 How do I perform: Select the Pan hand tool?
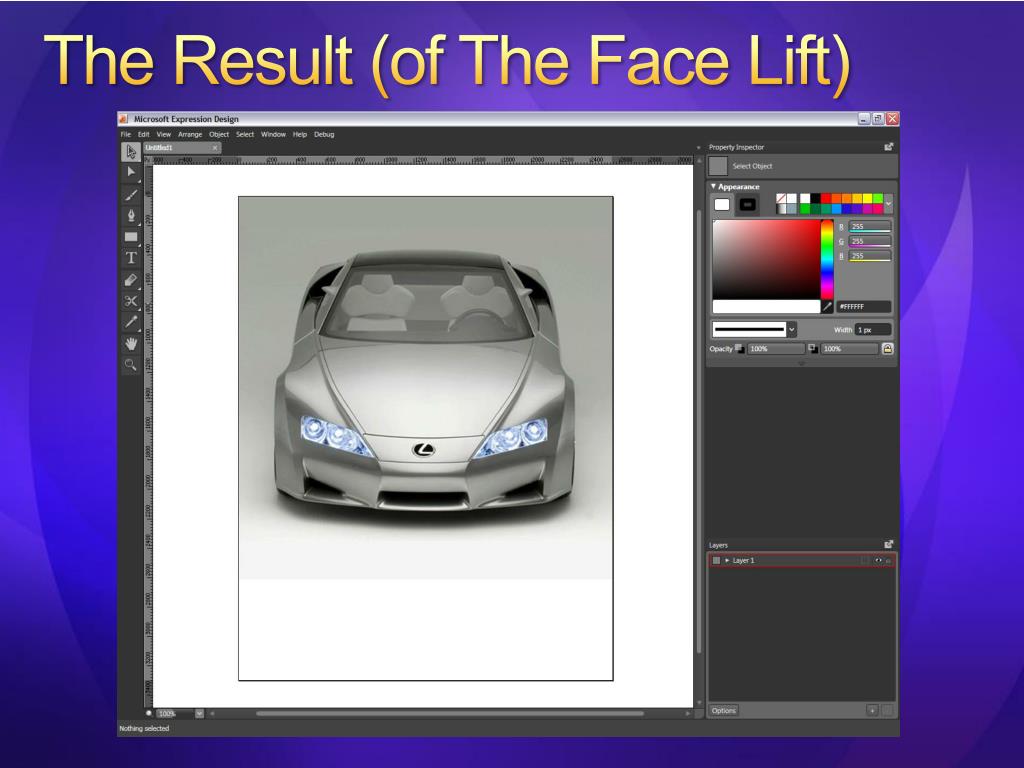pos(131,344)
